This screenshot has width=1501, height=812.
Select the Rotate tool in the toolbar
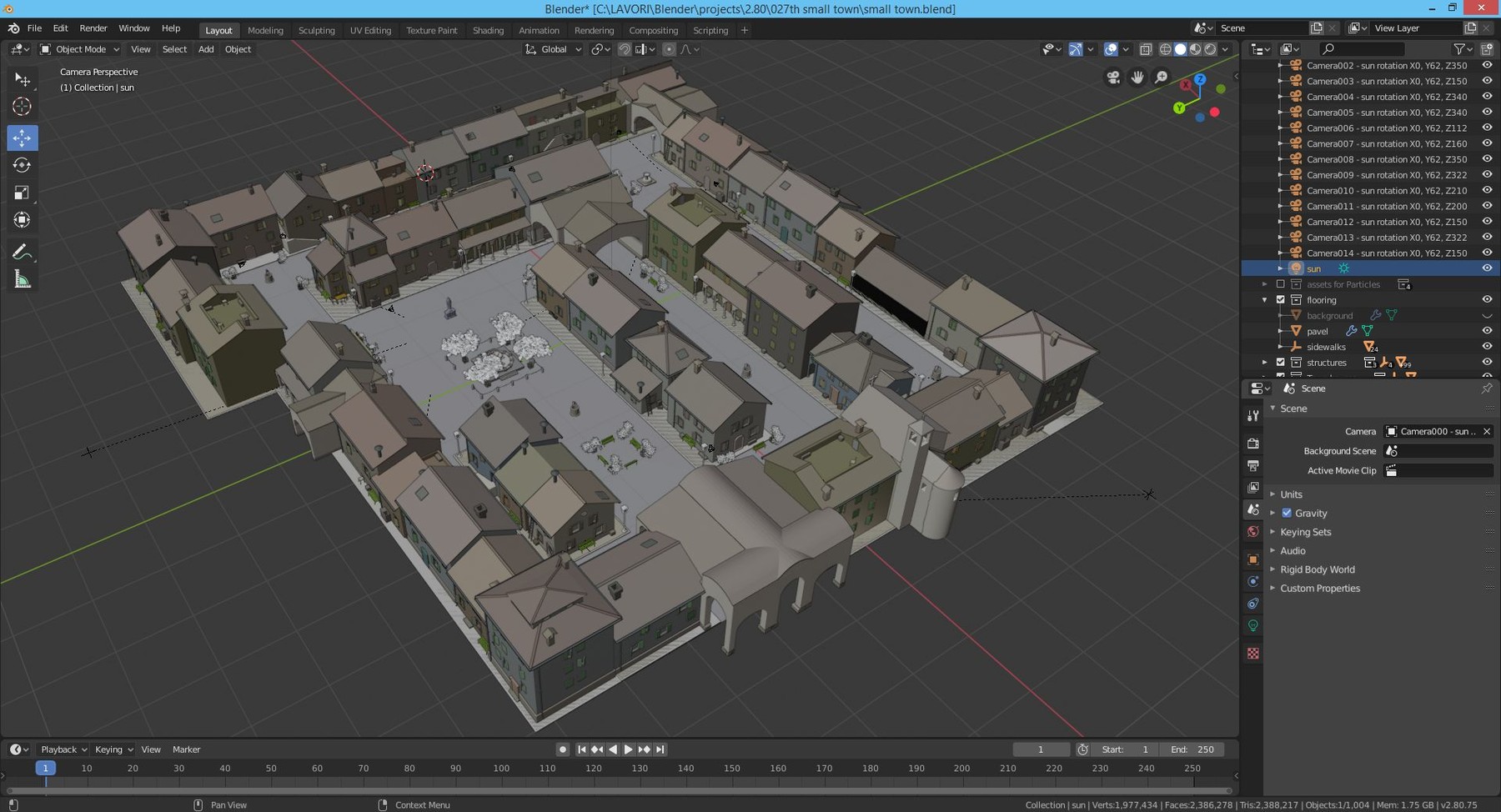point(22,165)
